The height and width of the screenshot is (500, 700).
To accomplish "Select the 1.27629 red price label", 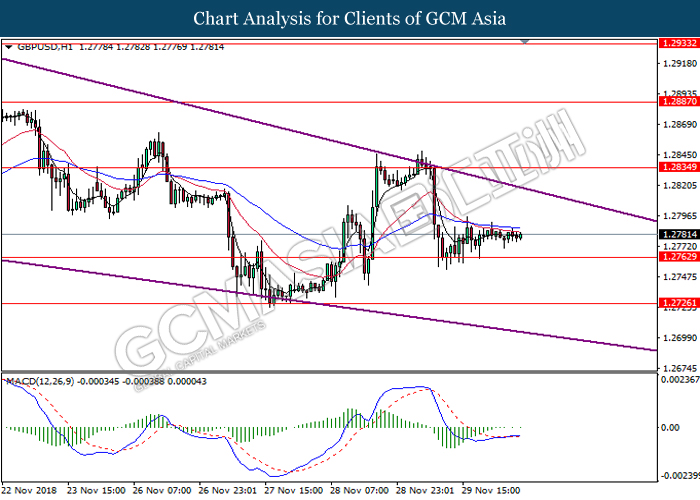I will [x=679, y=257].
